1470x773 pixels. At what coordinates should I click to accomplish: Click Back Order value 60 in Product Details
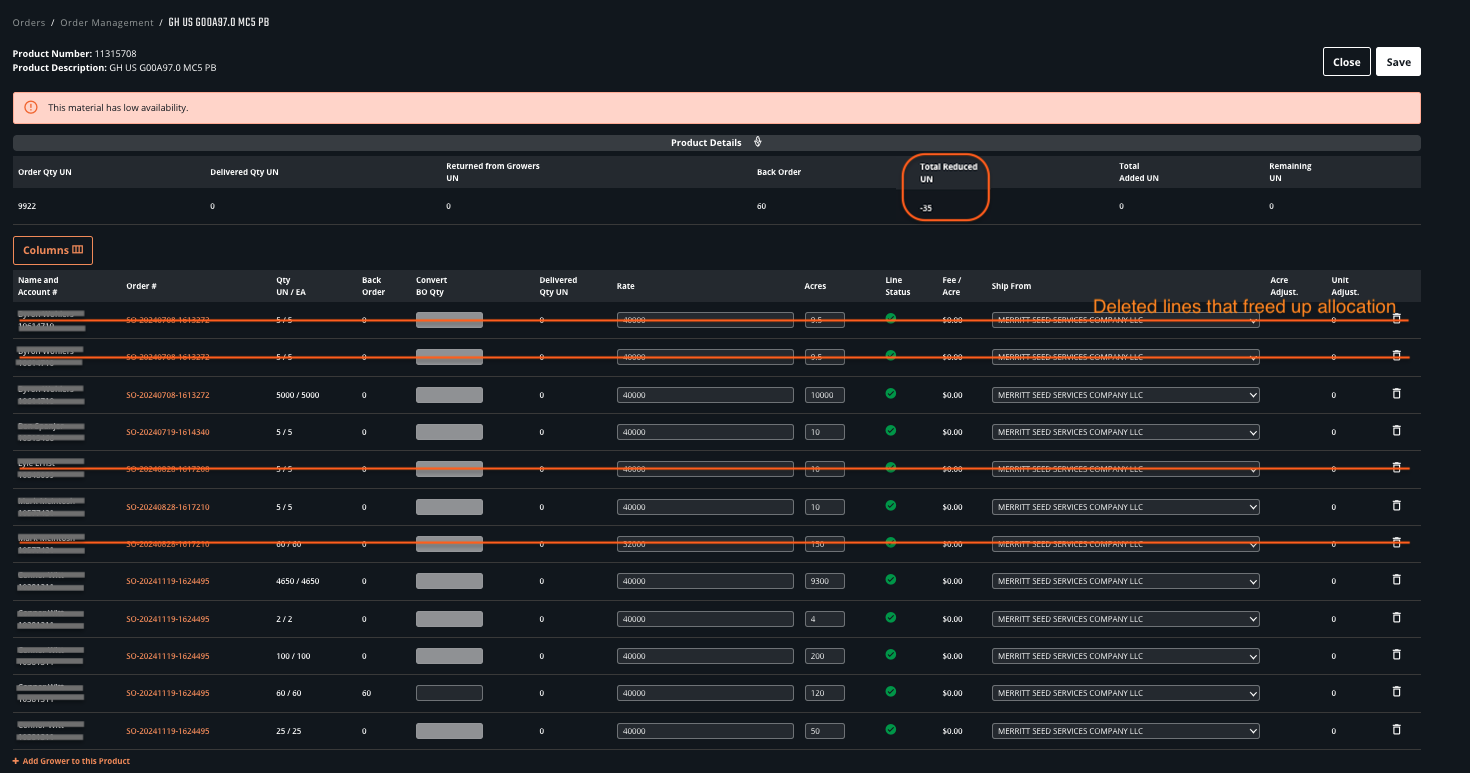click(x=762, y=206)
